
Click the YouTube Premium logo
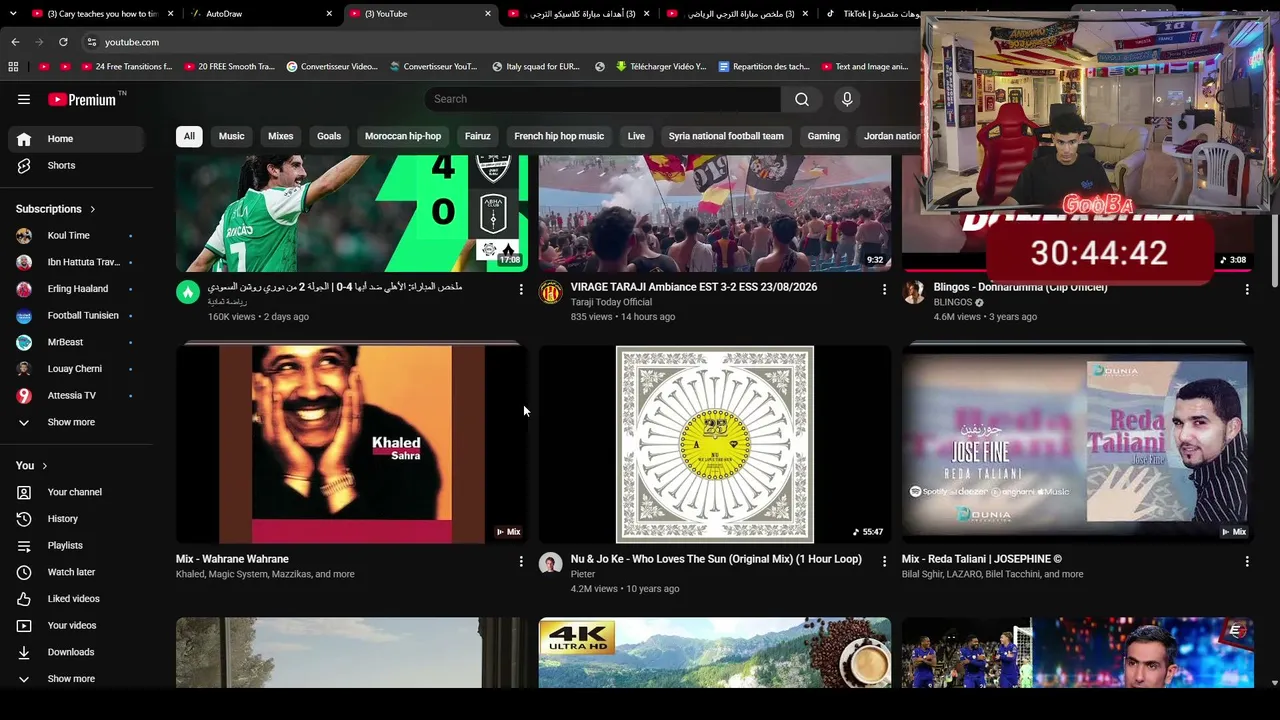[84, 99]
